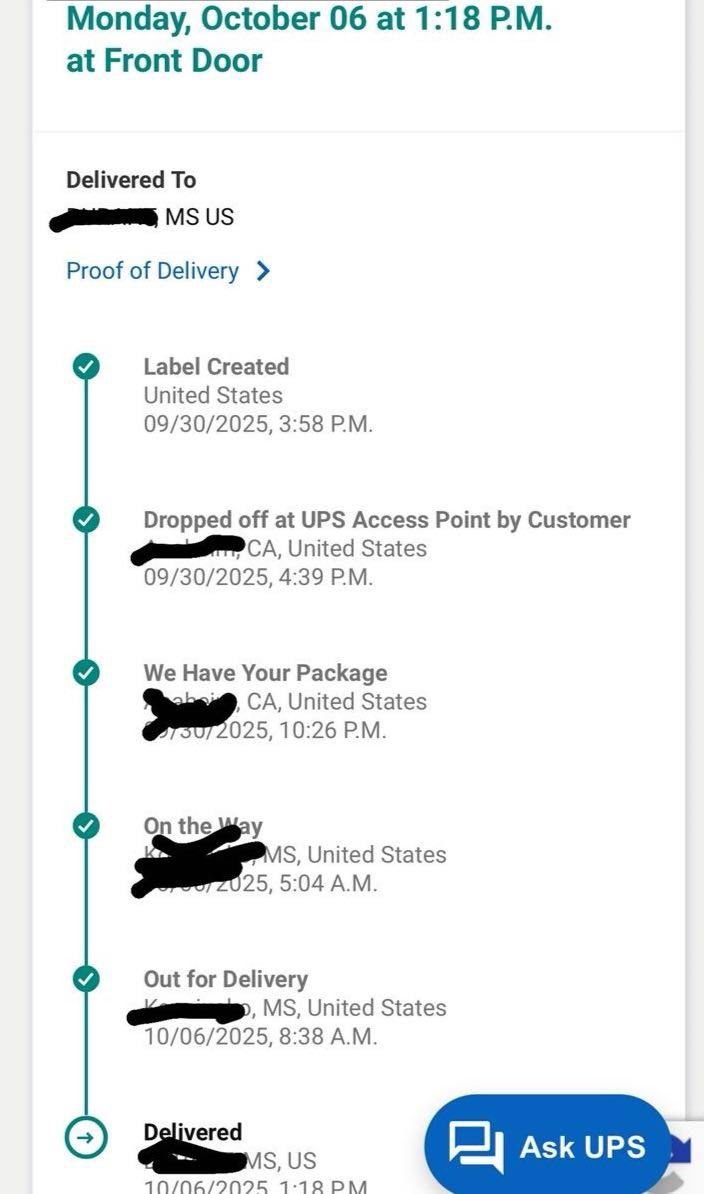Screen dimensions: 704x1194
Task: Click the 10/06/2025, 8:38 A.M. timestamp
Action: pyautogui.click(x=260, y=1036)
